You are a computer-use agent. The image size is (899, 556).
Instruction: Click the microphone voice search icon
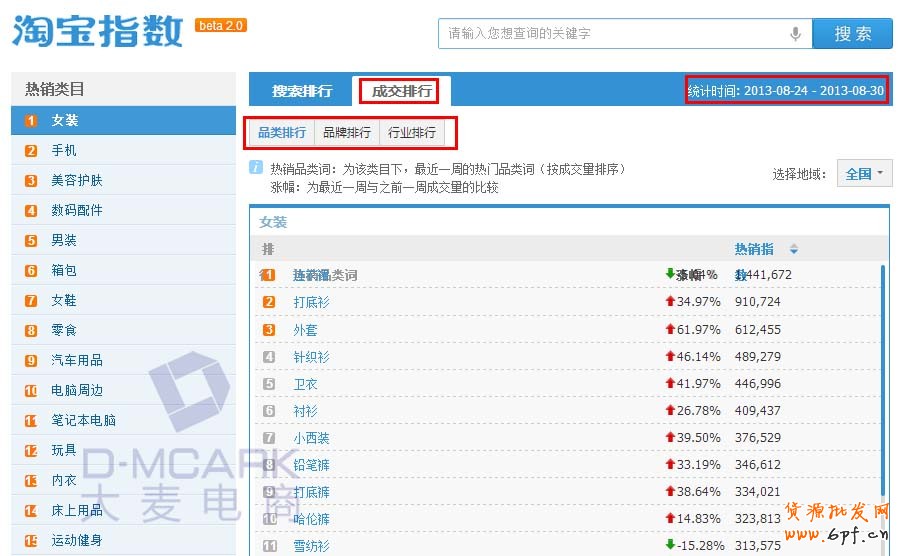pos(795,34)
